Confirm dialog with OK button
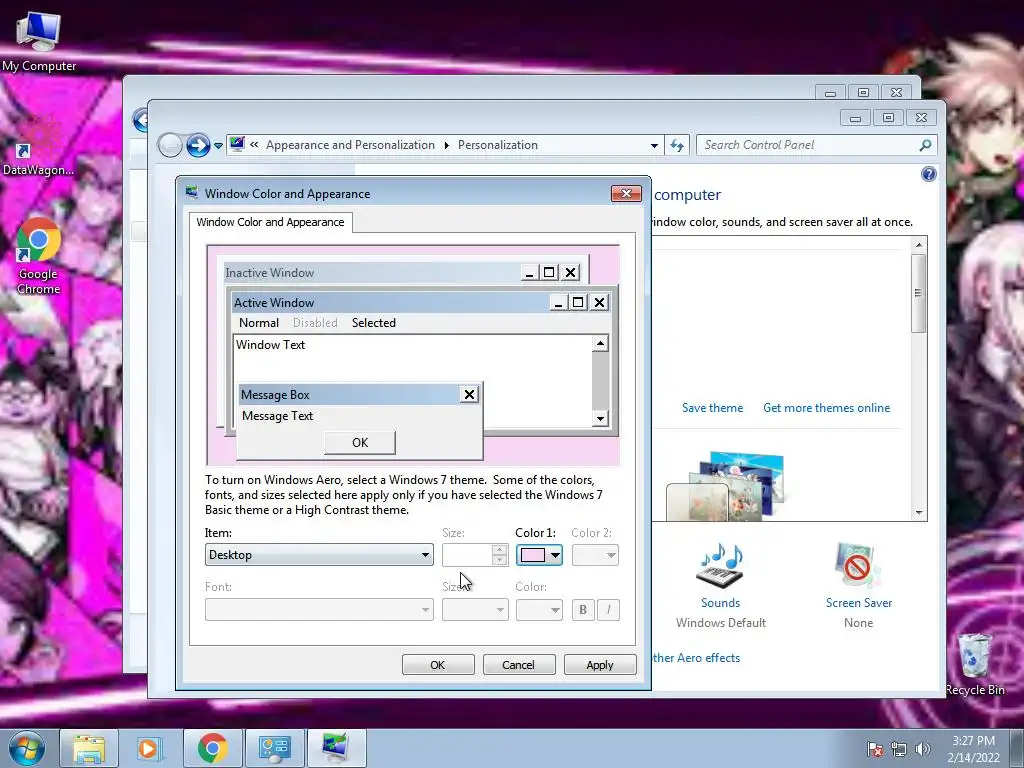The image size is (1024, 768). 438,665
